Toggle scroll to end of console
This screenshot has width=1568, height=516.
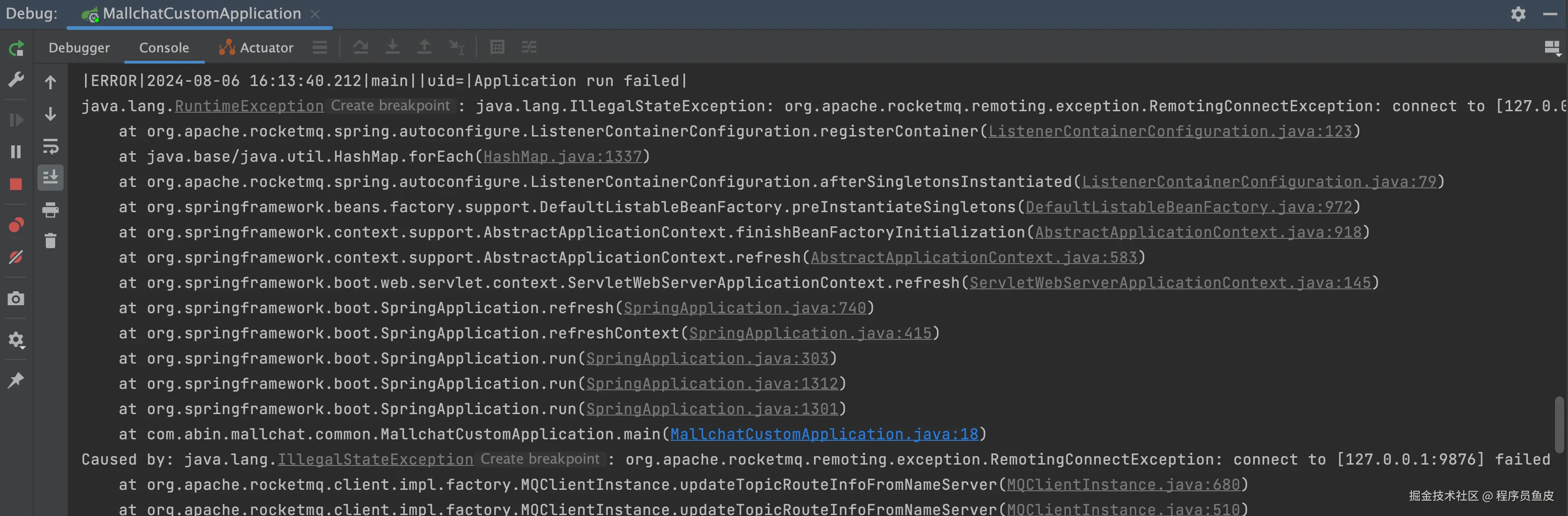(50, 178)
